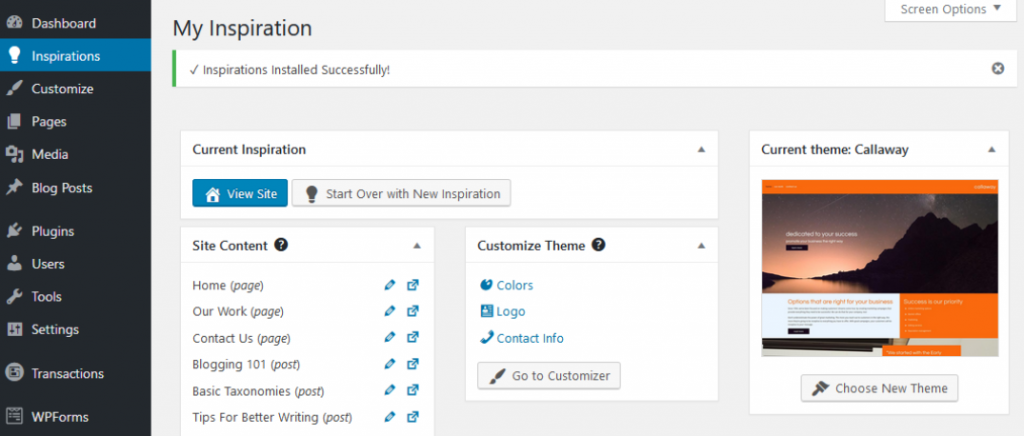Click the Settings sliders icon

(14, 329)
